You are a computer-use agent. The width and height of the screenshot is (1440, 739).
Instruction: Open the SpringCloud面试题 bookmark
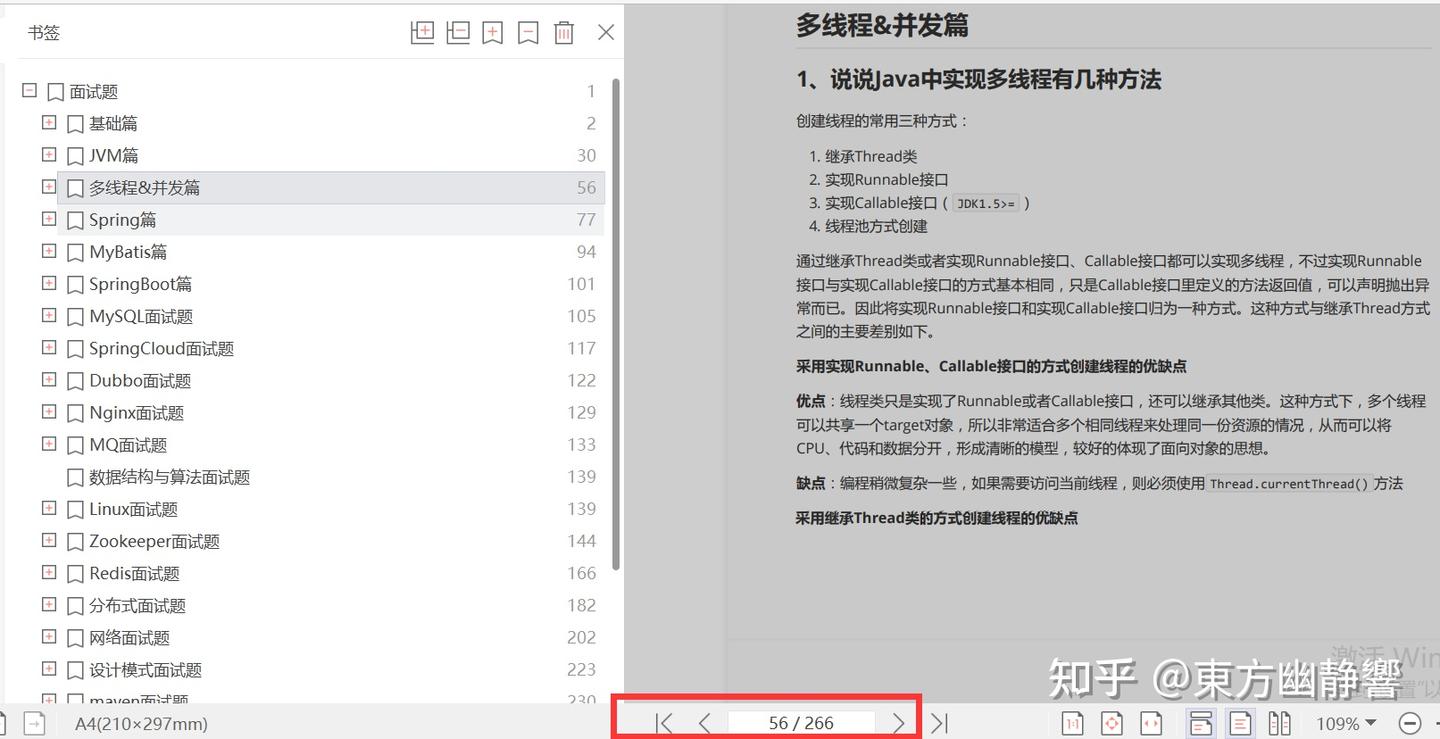(161, 349)
